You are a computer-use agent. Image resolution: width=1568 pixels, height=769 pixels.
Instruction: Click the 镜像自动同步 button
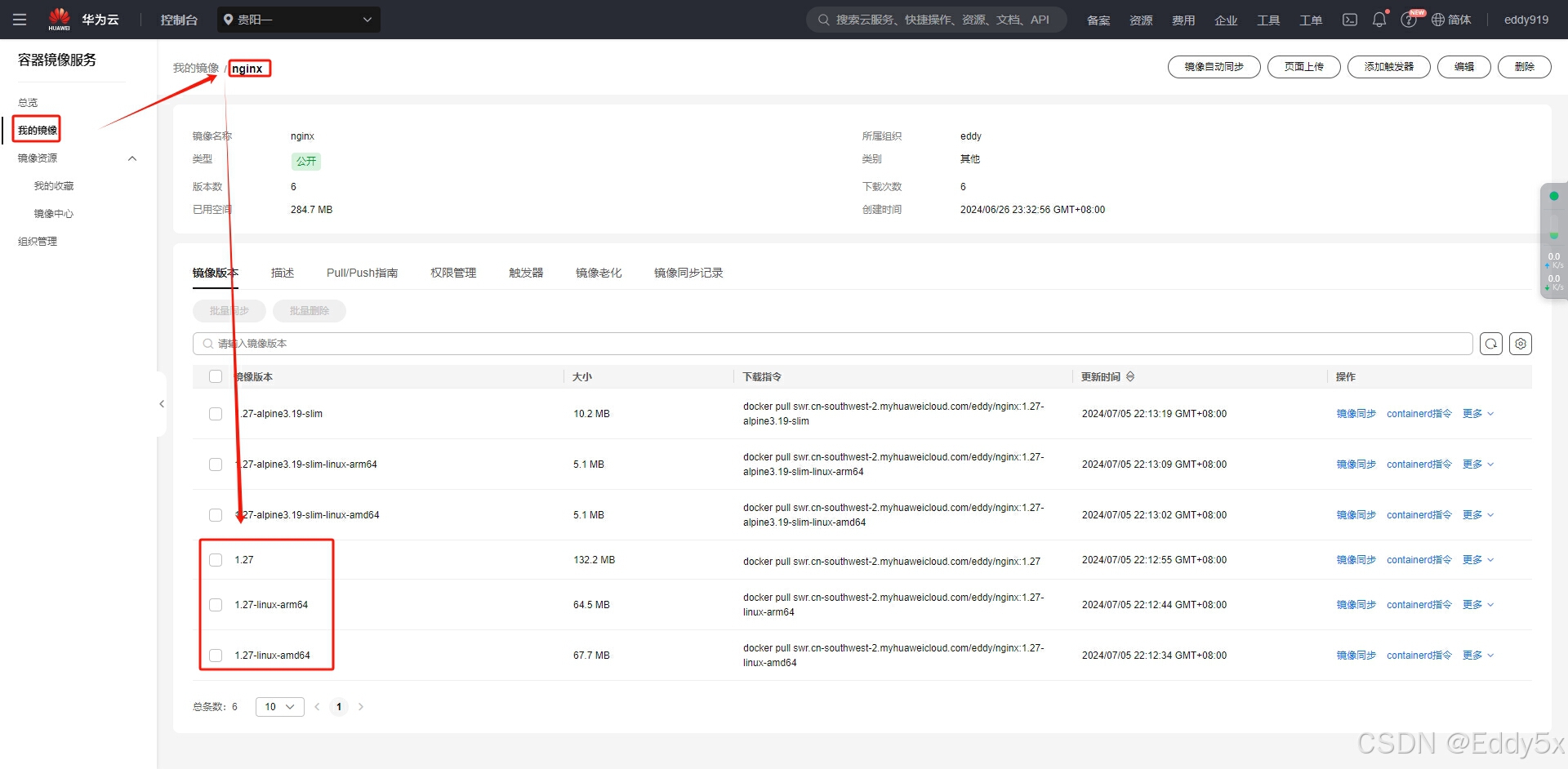(1214, 67)
